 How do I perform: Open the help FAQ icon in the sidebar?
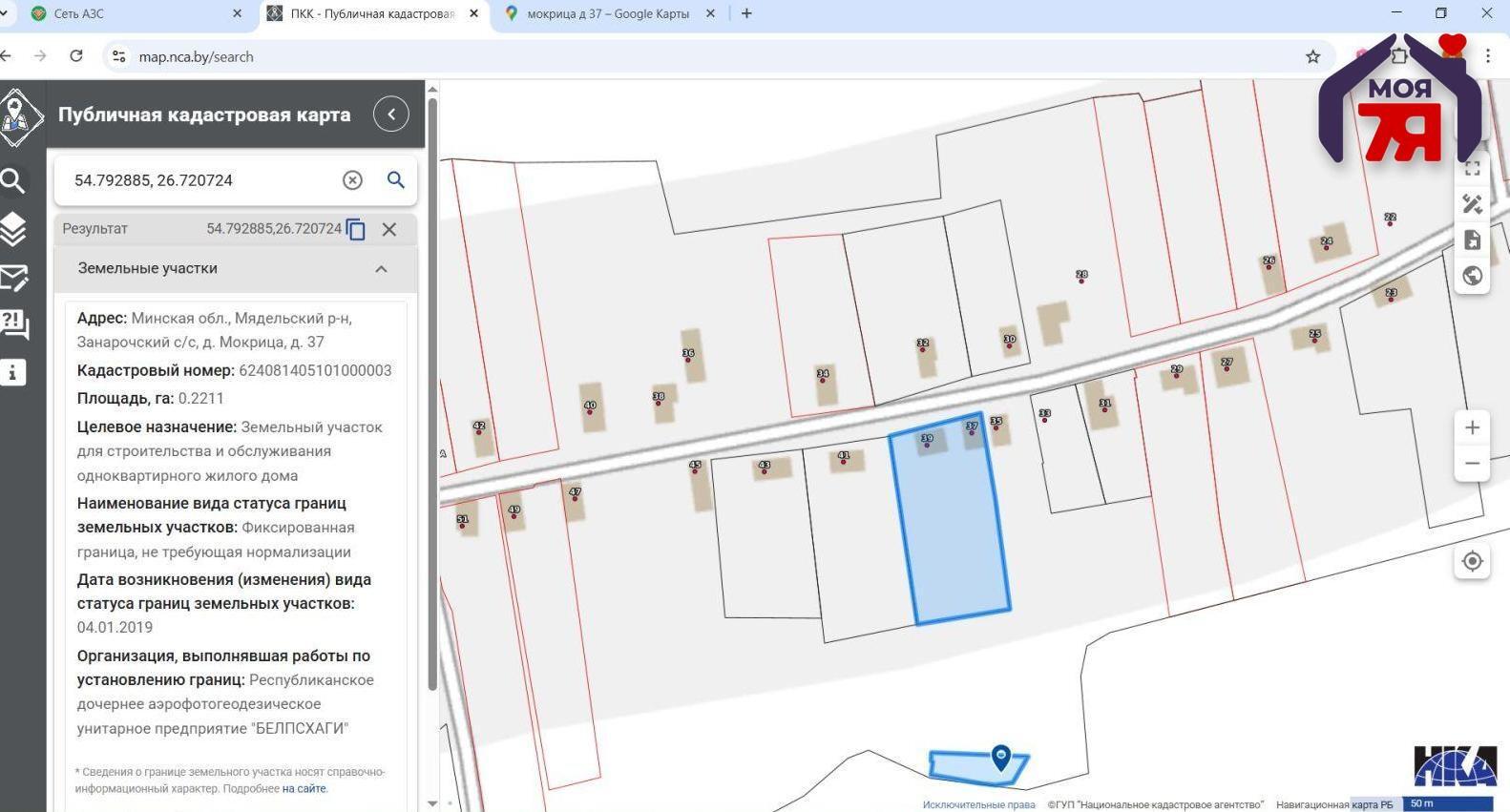coord(13,324)
